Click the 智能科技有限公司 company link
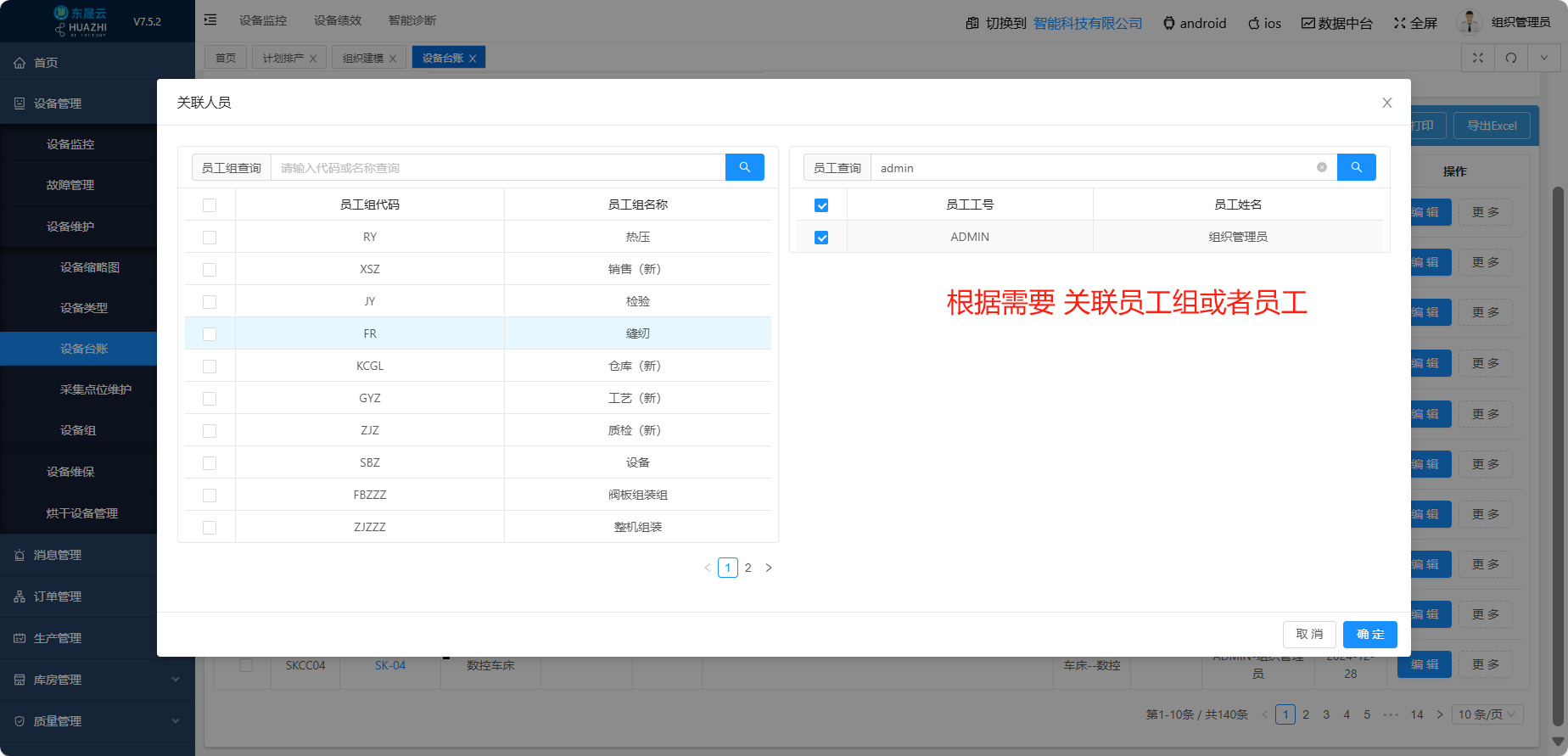Image resolution: width=1568 pixels, height=756 pixels. tap(1088, 23)
